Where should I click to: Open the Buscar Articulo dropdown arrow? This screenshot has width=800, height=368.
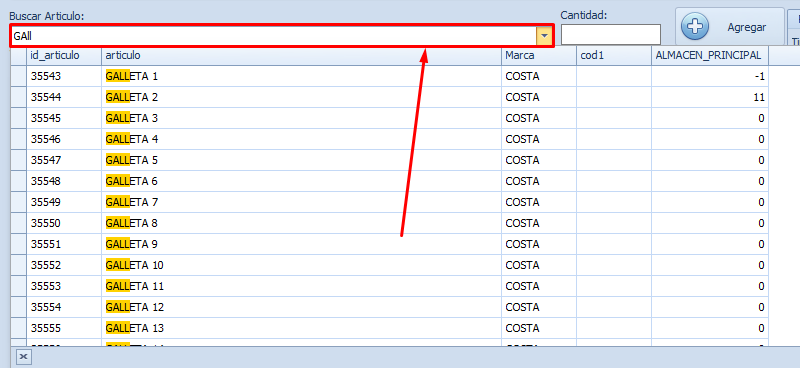pyautogui.click(x=544, y=36)
